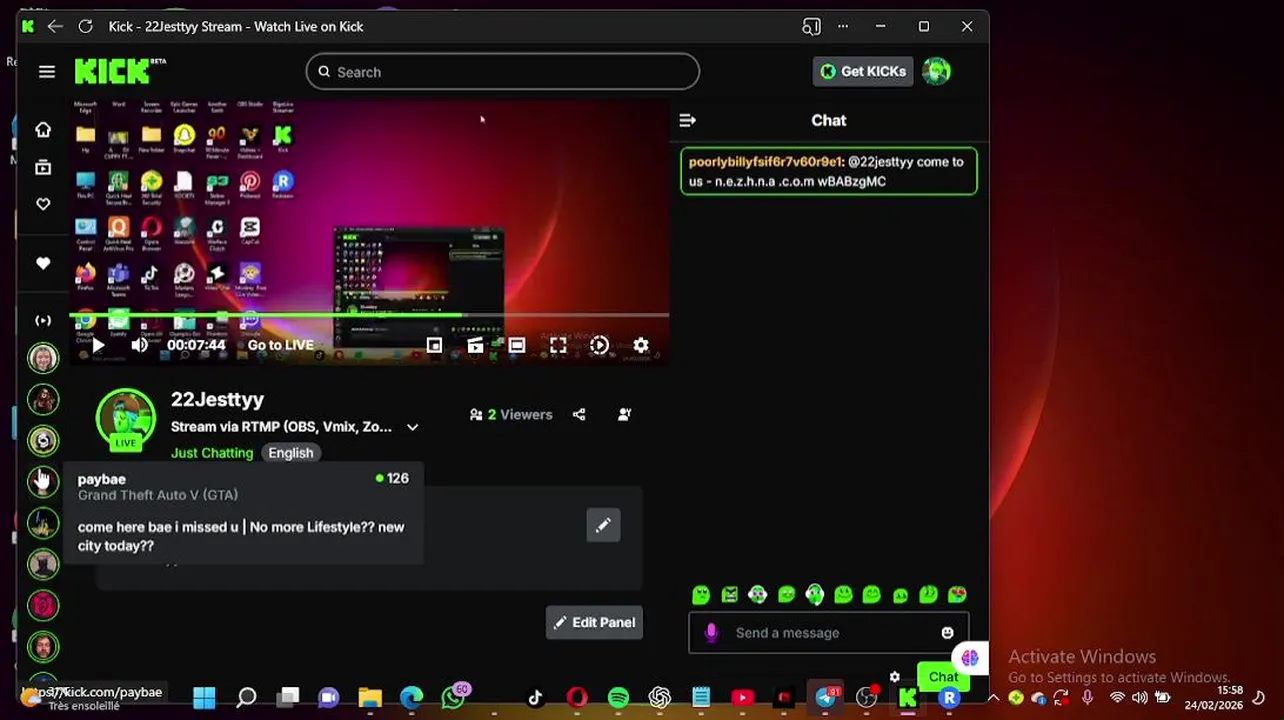
Task: Open 22Jesttyy channel name
Action: (x=217, y=399)
